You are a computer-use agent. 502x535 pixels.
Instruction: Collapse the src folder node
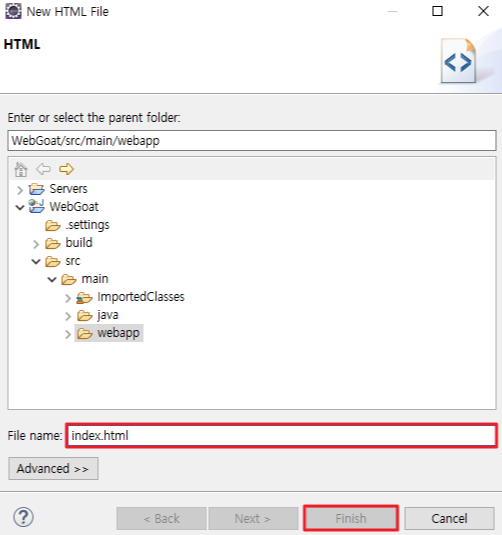[36, 262]
